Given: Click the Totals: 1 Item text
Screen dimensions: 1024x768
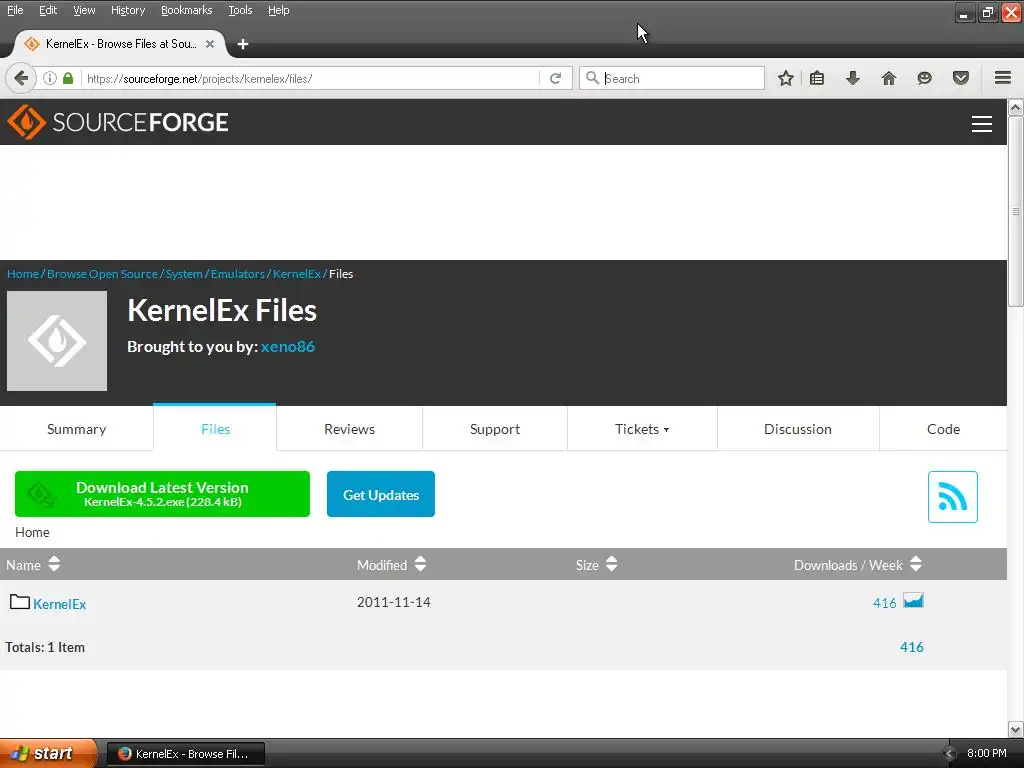Looking at the screenshot, I should 45,647.
